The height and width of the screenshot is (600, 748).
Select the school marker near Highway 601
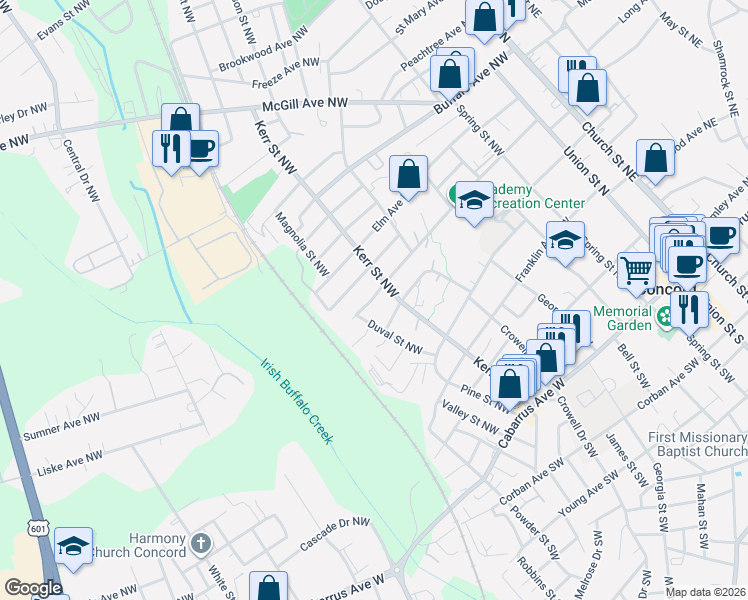coord(73,547)
